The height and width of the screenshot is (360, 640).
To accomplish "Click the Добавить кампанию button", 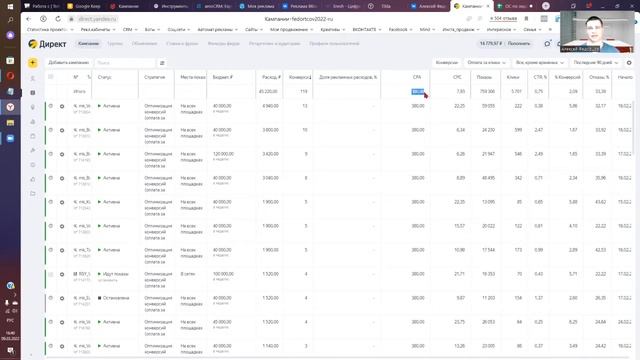I will (x=68, y=62).
